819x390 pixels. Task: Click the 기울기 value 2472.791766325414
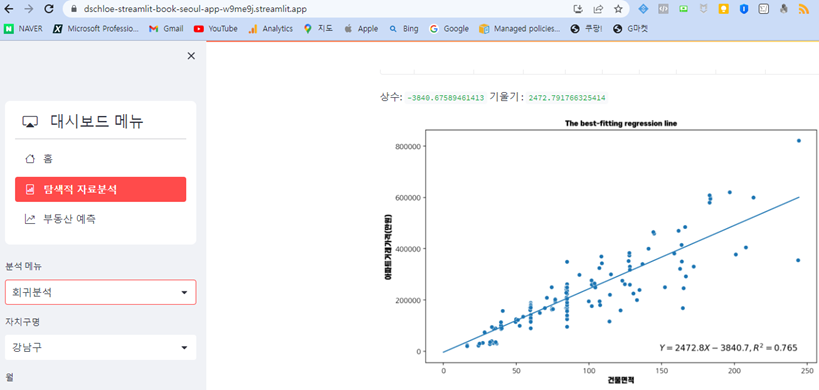(567, 98)
